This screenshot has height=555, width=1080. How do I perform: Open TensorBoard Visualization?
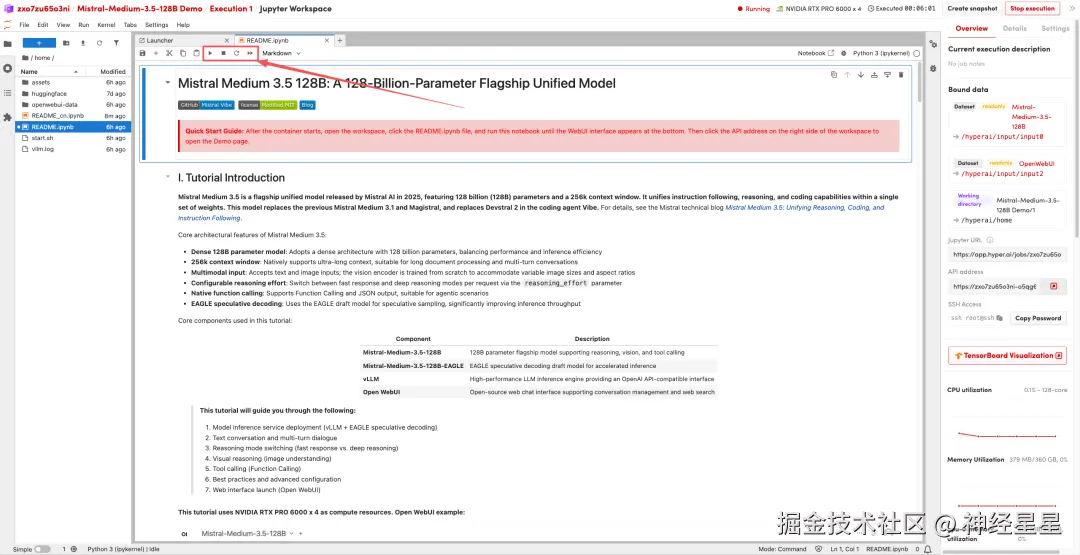[x=1007, y=355]
